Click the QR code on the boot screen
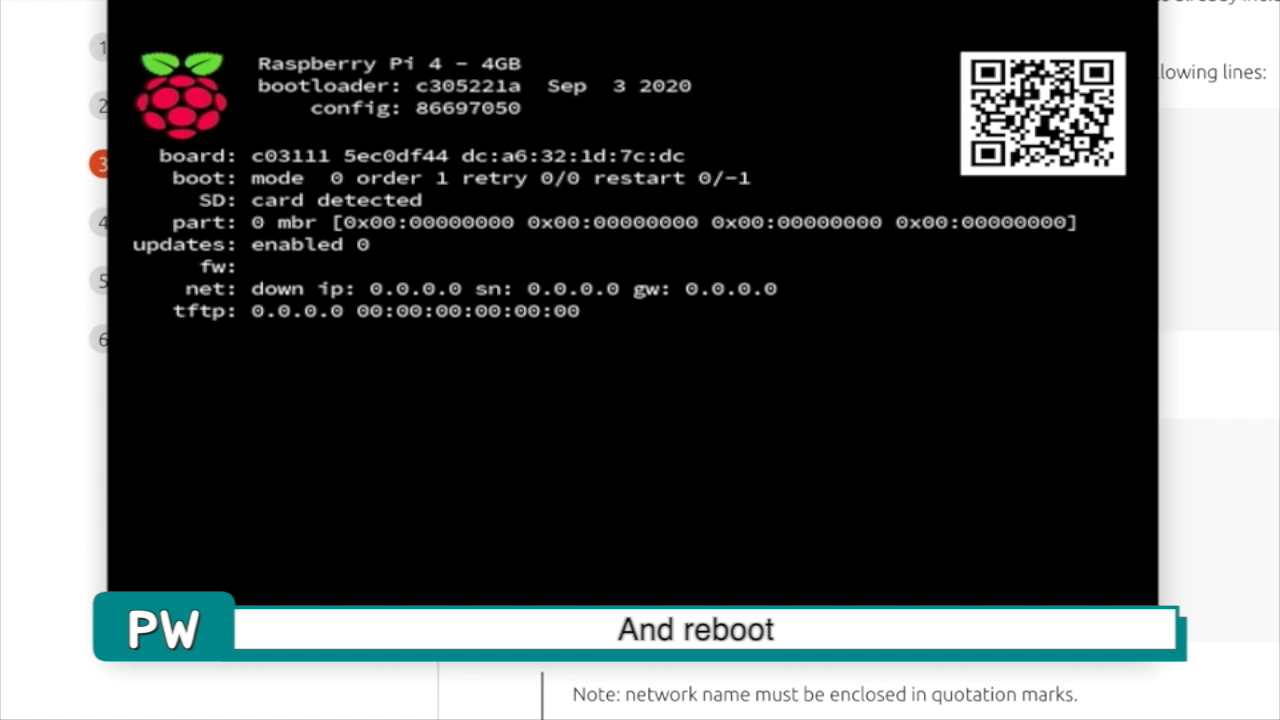 (x=1043, y=113)
